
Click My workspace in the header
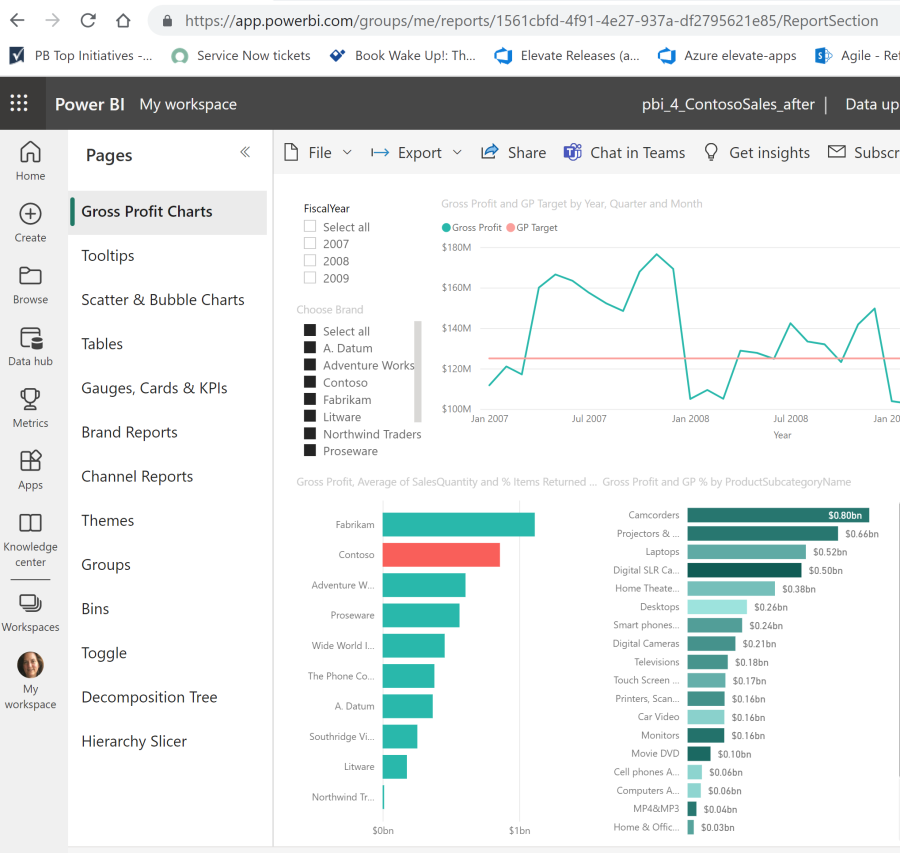pyautogui.click(x=188, y=104)
